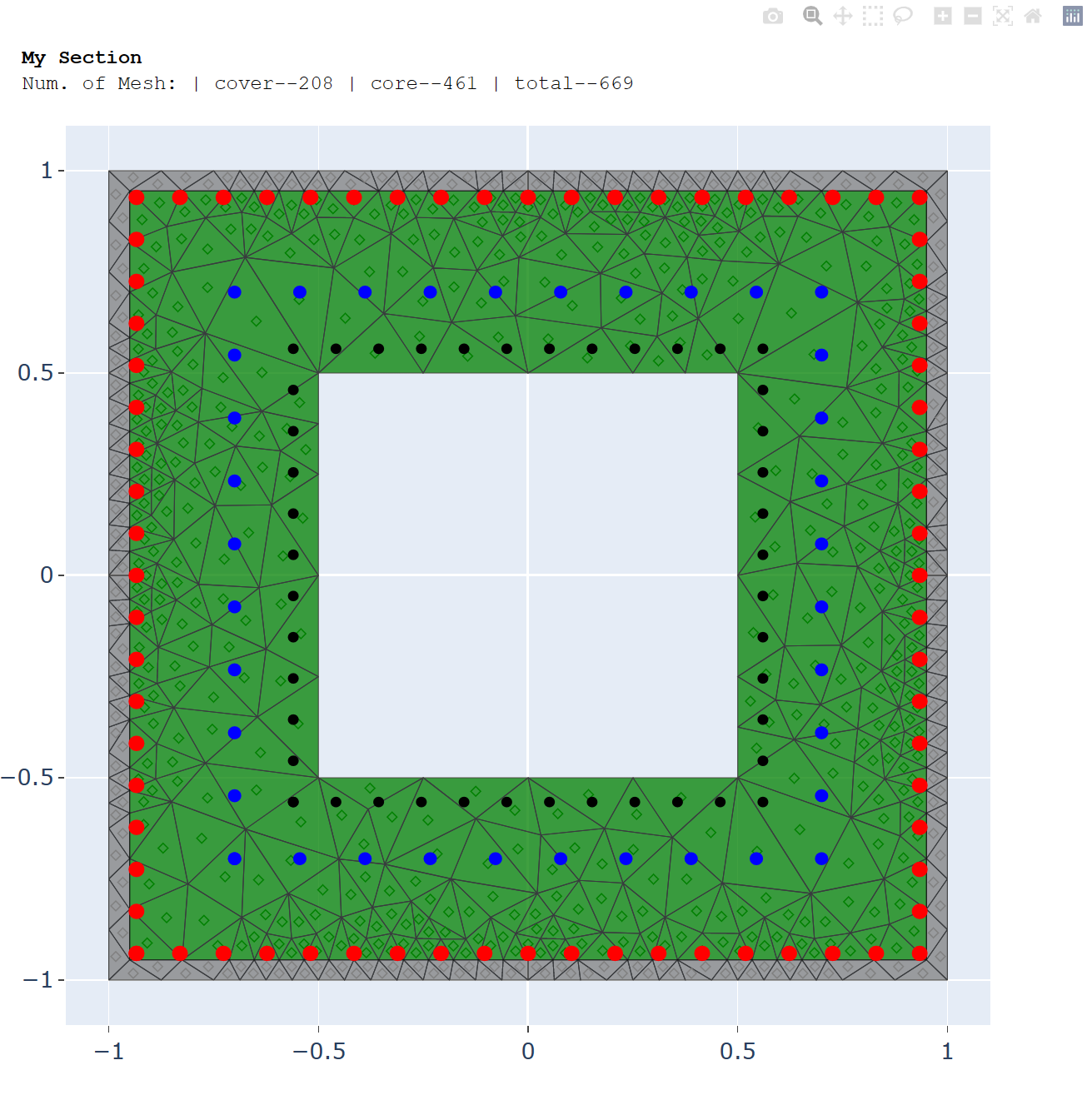Choose the Lasso Select tool
The height and width of the screenshot is (1095, 1092).
tap(903, 17)
